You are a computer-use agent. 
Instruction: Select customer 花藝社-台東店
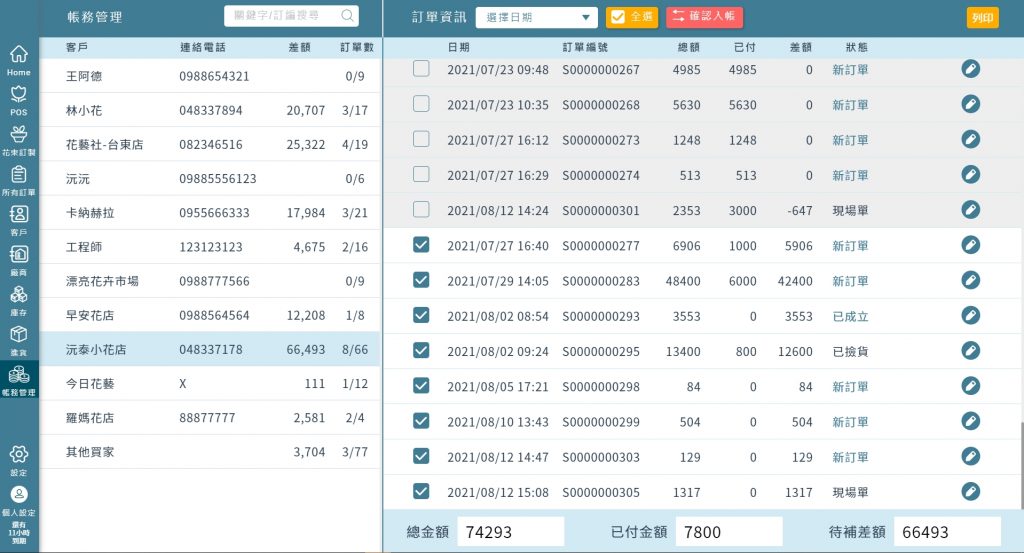coord(210,144)
